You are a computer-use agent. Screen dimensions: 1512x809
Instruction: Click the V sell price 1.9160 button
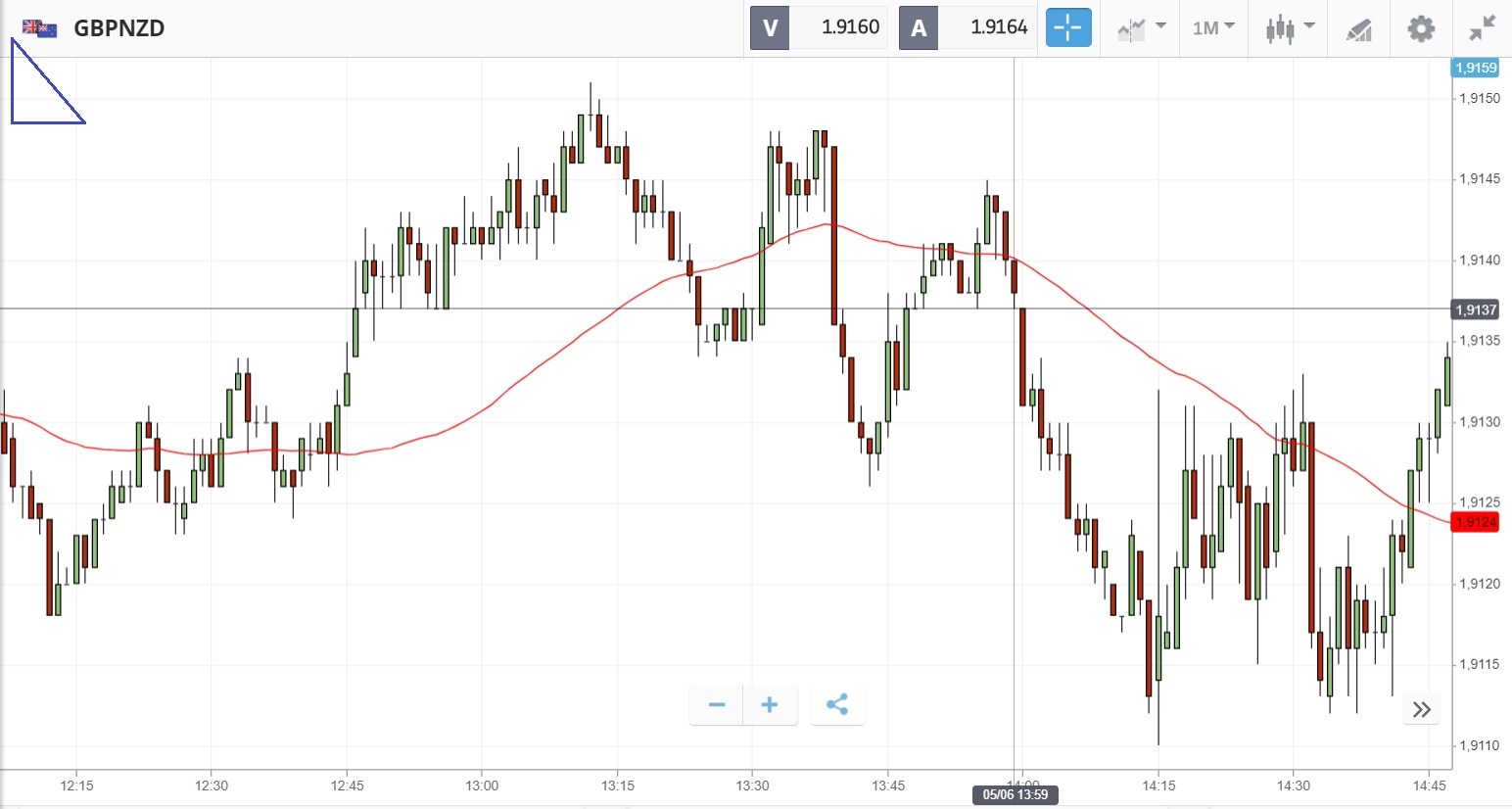point(818,27)
